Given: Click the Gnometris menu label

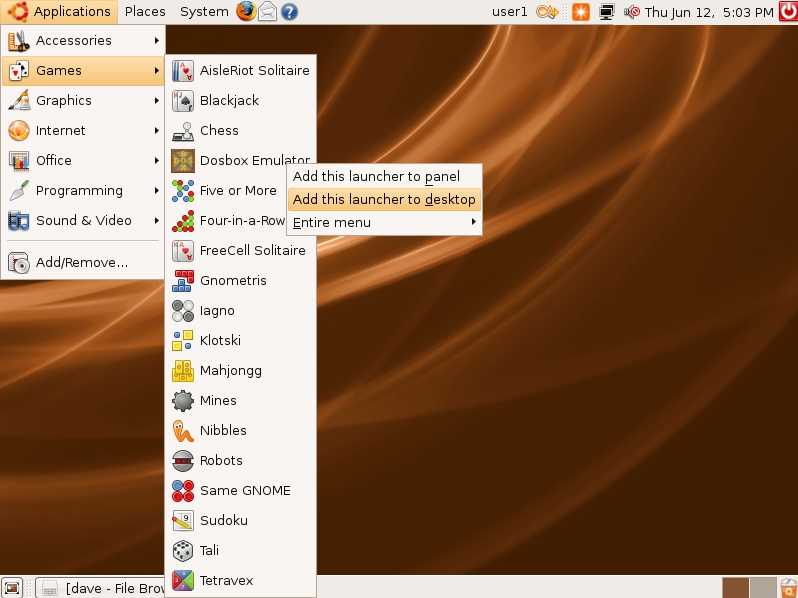Looking at the screenshot, I should point(233,280).
